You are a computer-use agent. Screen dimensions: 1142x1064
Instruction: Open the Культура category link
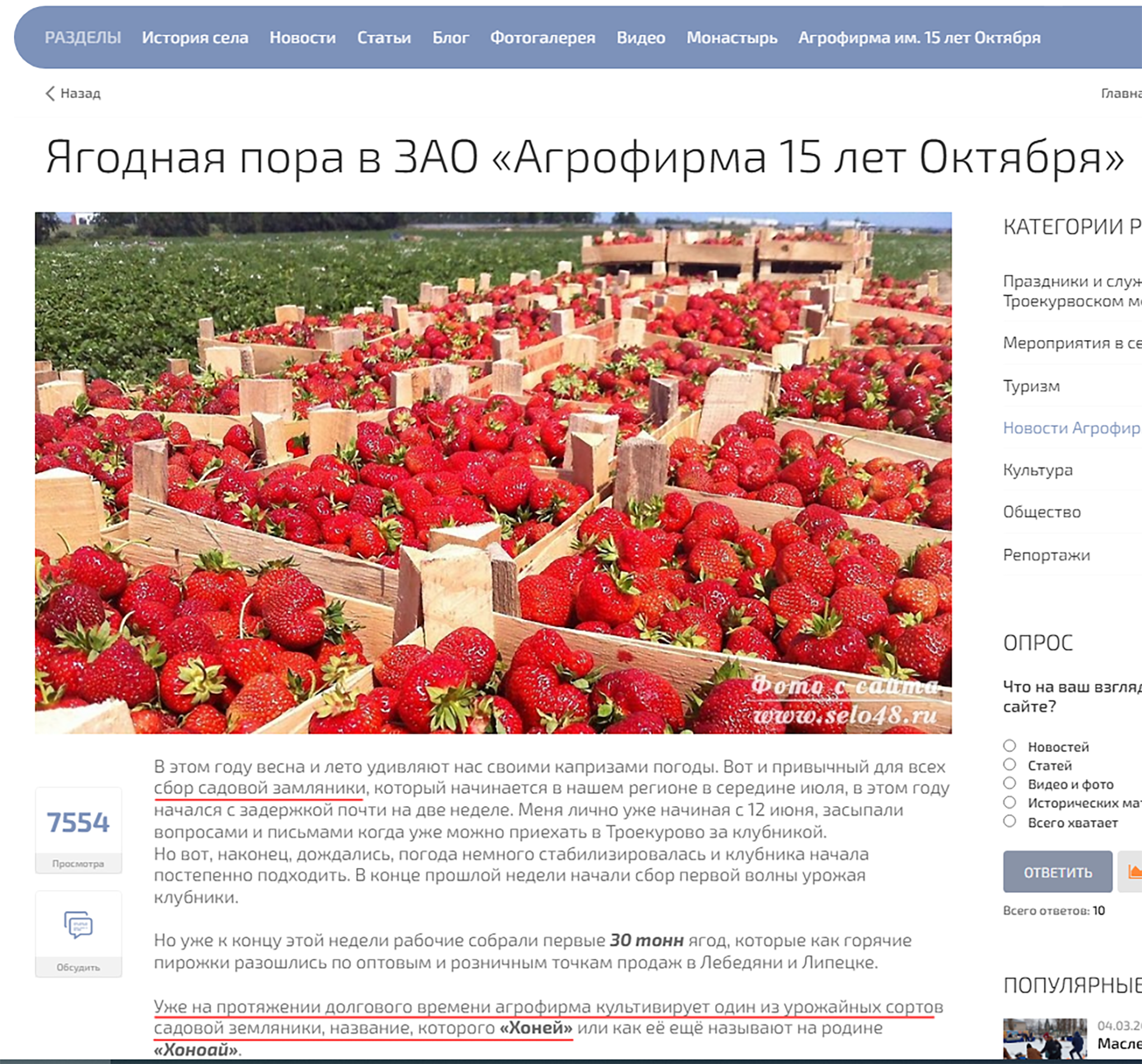[1037, 470]
